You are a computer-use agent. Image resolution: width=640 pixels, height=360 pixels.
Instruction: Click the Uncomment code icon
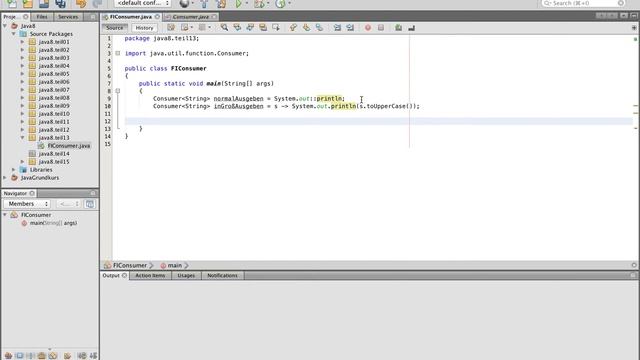411,28
